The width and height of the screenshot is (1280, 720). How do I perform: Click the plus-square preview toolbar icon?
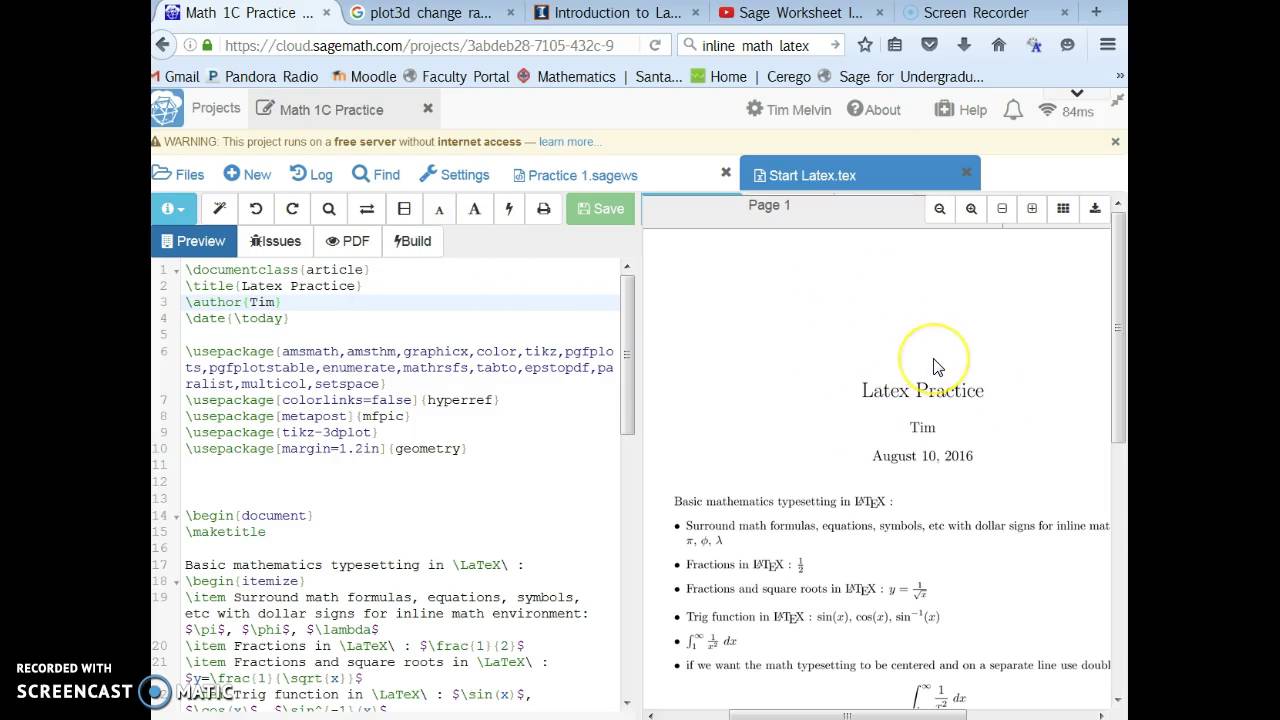point(1032,208)
